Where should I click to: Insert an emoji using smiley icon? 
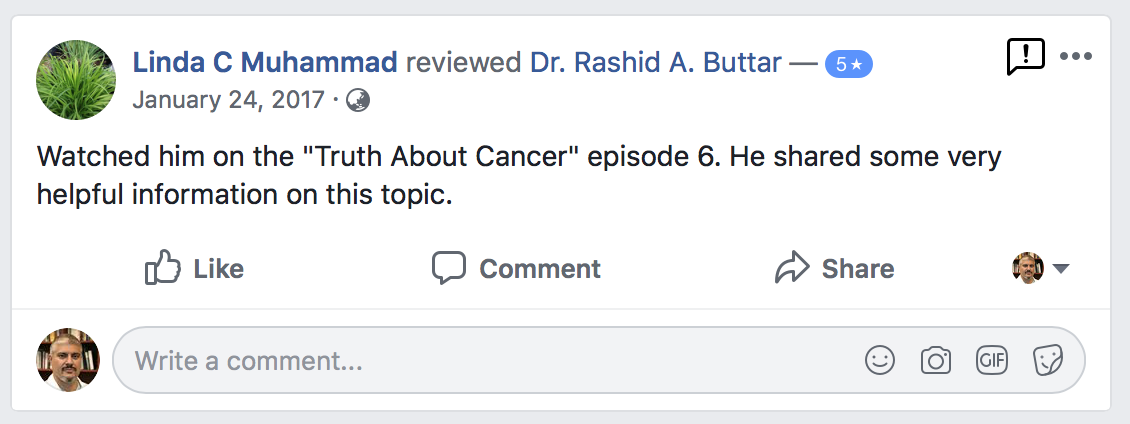click(x=880, y=360)
